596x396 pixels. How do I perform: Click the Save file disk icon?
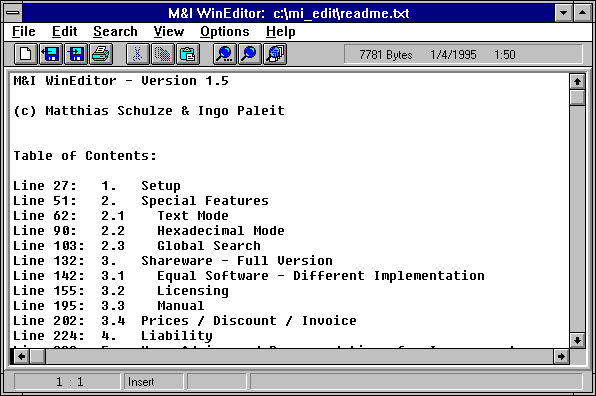coord(76,54)
